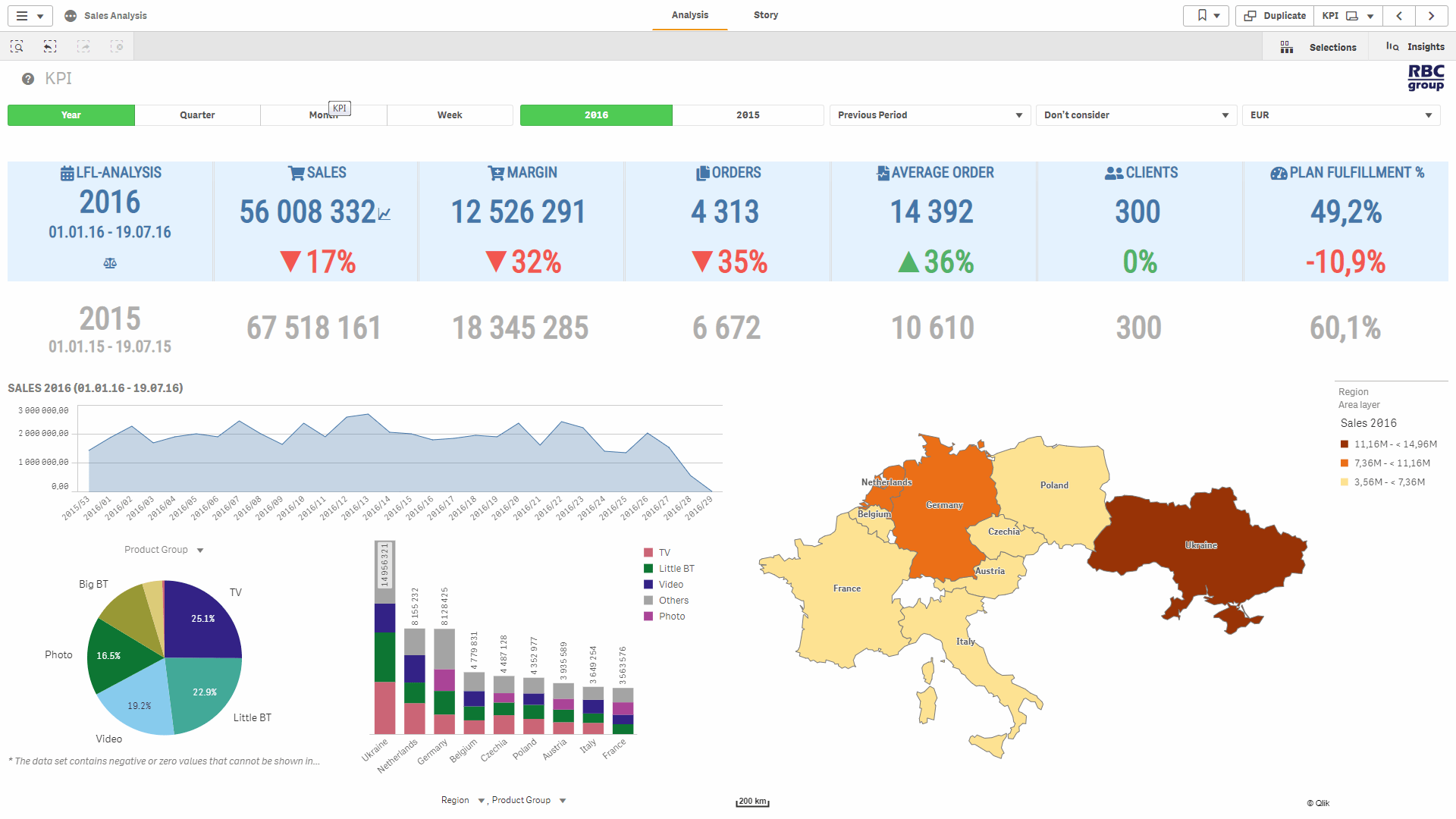The image size is (1456, 819).
Task: Select the Quarter period toggle
Action: [x=197, y=115]
